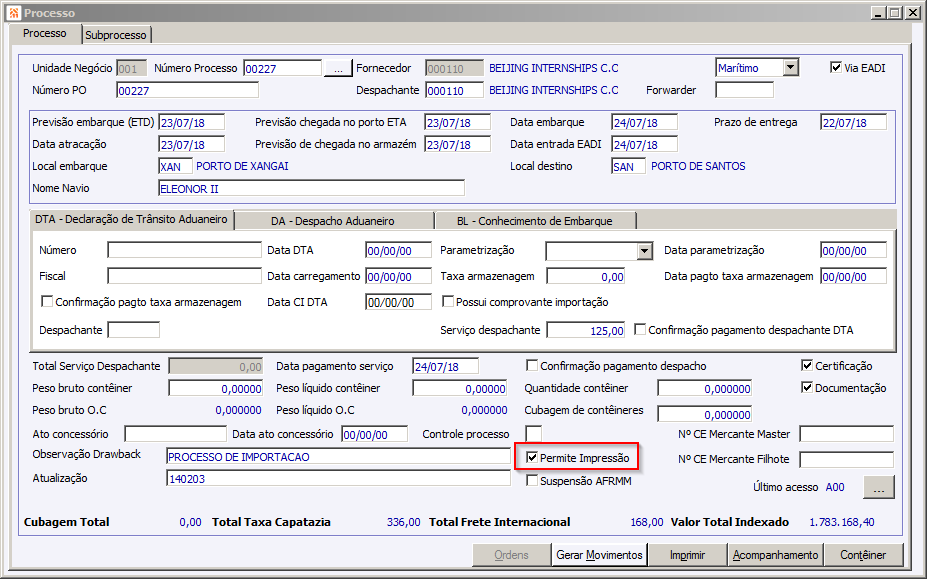
Task: Click Nº CE Mercante Filhote field
Action: 847,459
